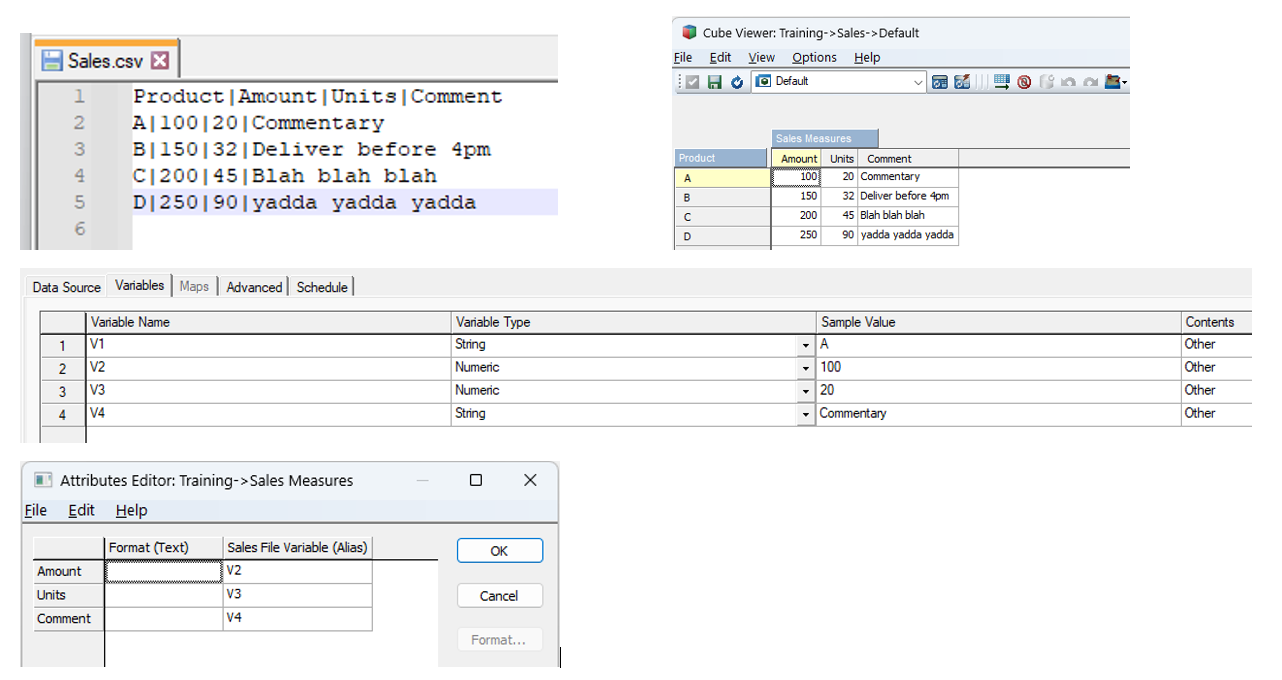The height and width of the screenshot is (680, 1282).
Task: Switch to the Data Source tab
Action: (x=66, y=287)
